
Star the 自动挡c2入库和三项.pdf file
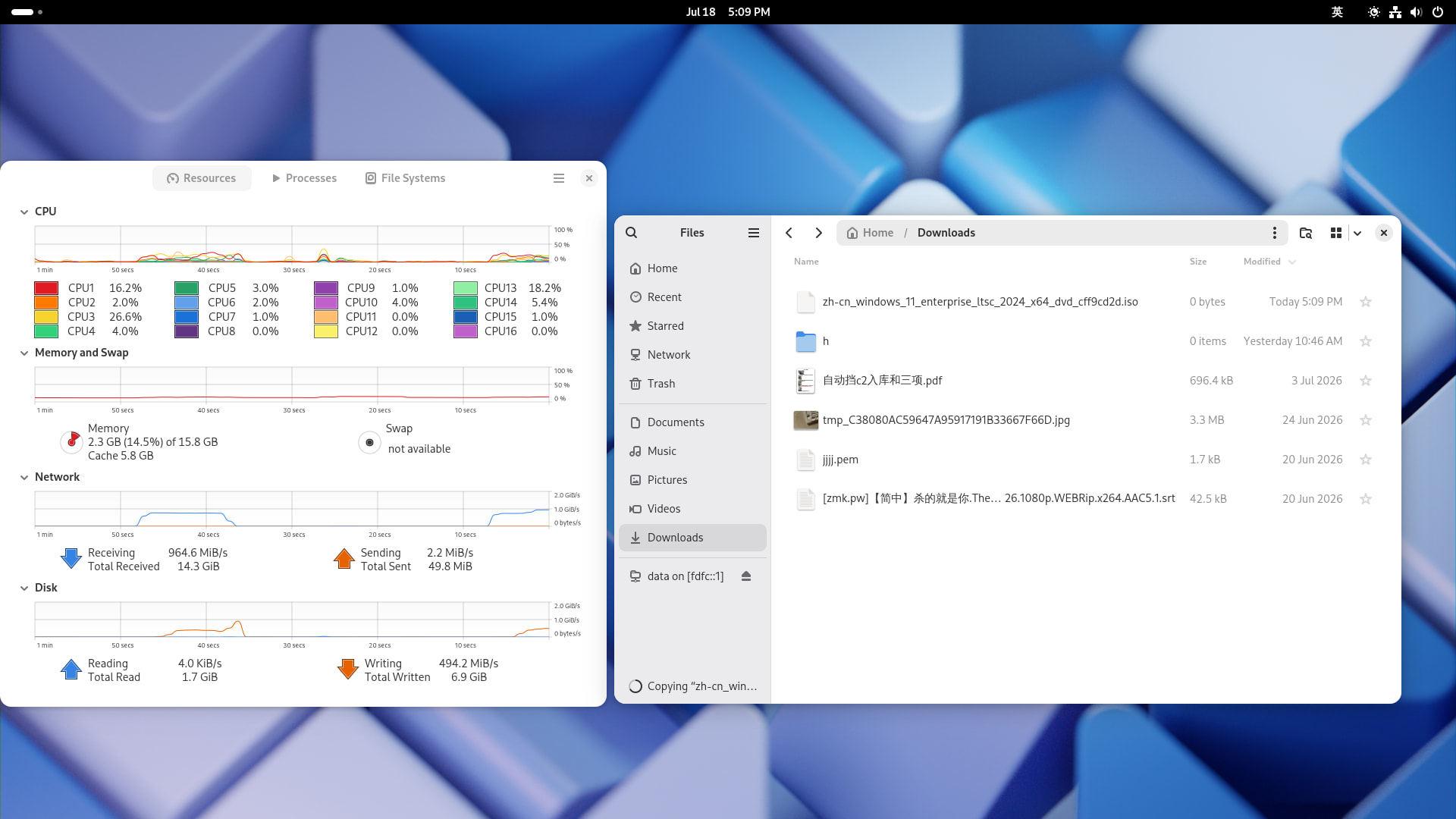[1366, 381]
